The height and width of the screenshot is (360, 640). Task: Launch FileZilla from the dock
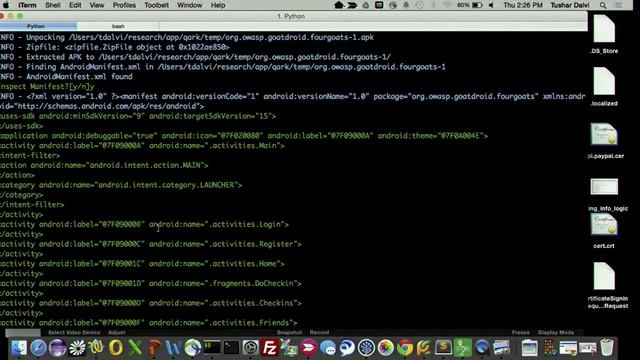(x=269, y=348)
